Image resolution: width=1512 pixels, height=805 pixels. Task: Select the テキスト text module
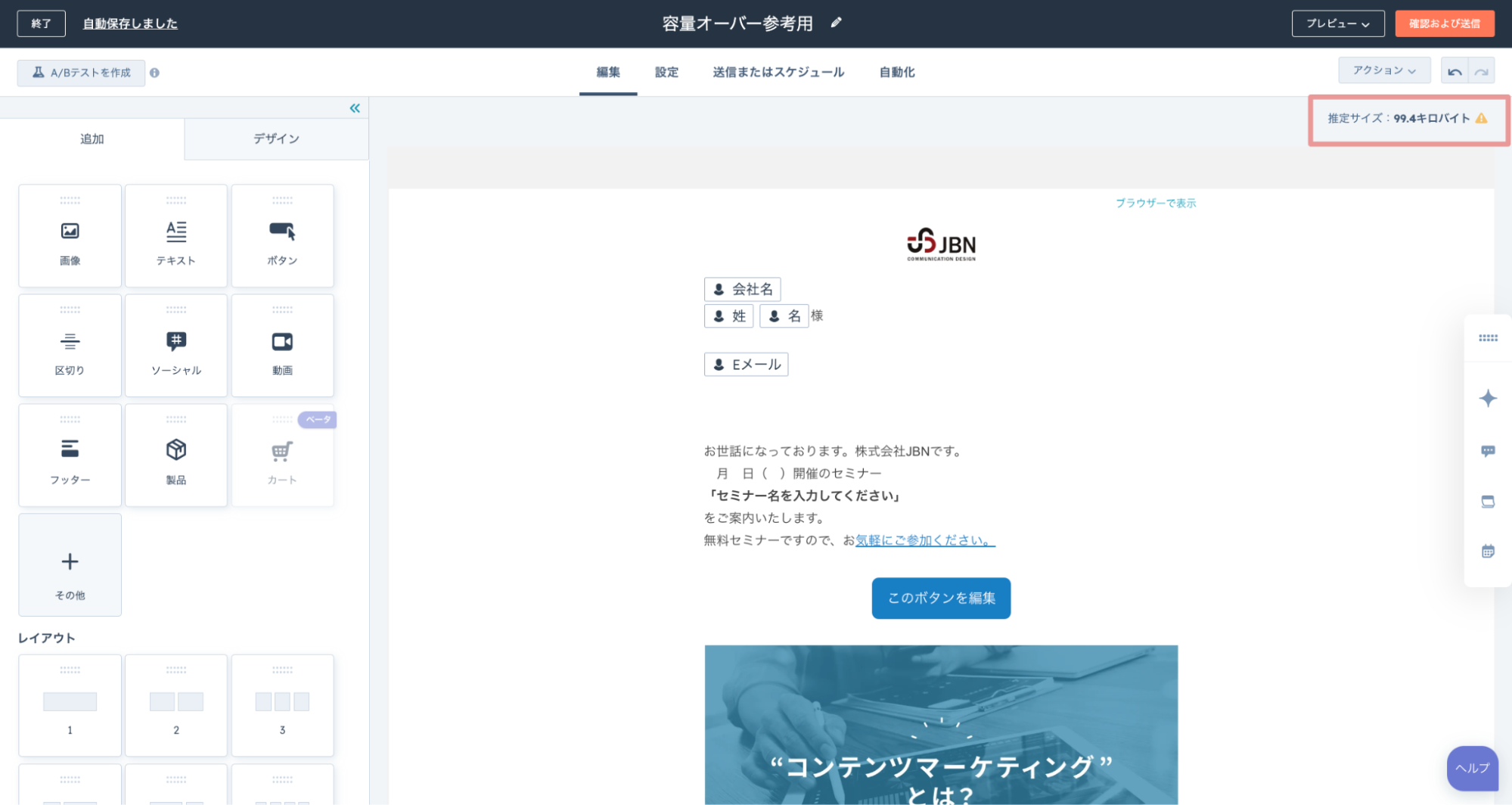[x=176, y=236]
